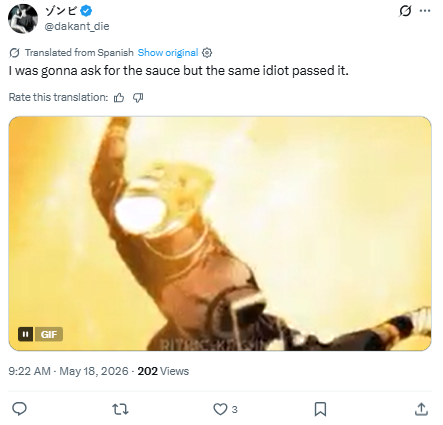This screenshot has height=425, width=443.
Task: Show original Spanish text
Action: (x=168, y=53)
